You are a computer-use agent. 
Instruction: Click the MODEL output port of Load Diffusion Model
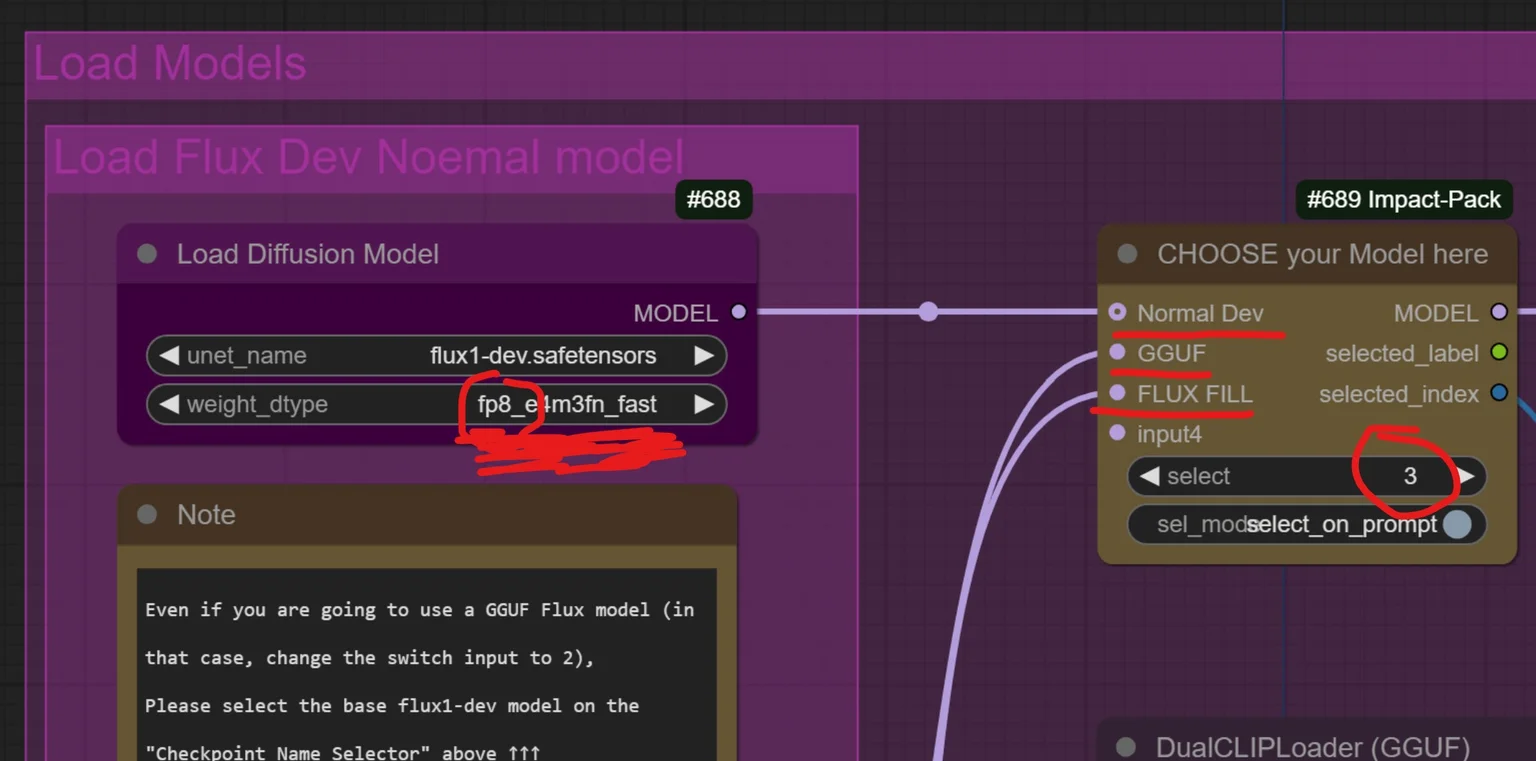click(x=739, y=312)
